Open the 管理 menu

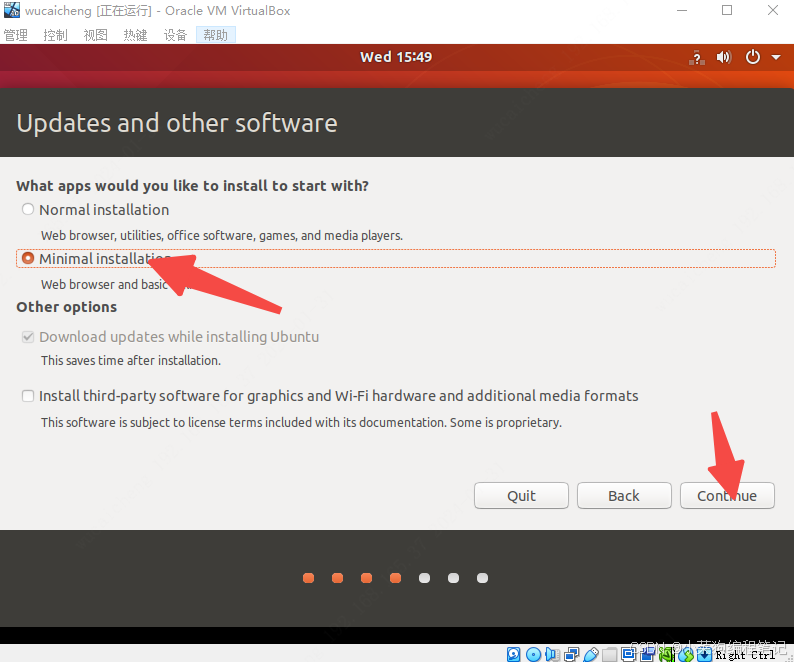(x=16, y=35)
